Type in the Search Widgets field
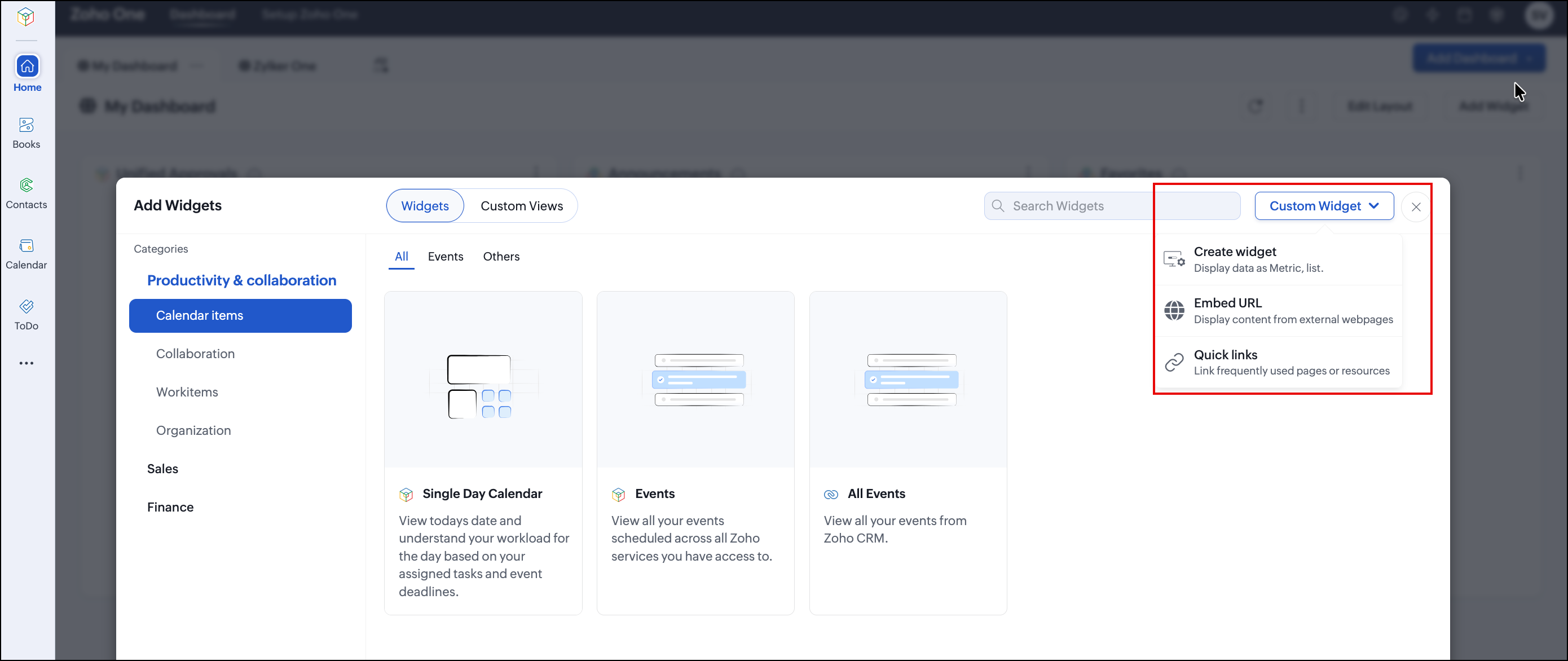 (x=1112, y=206)
